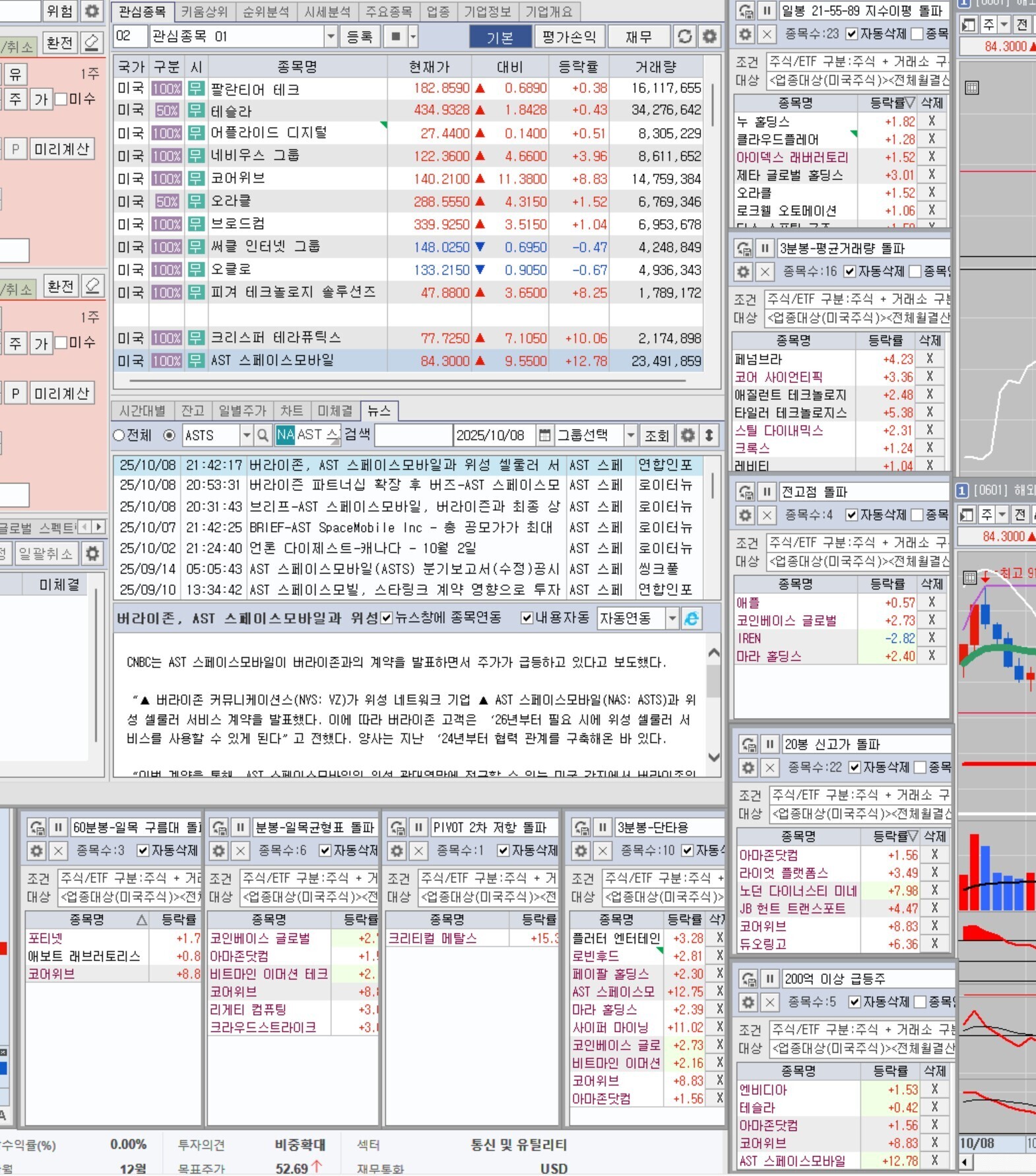Expand the 관심종목 01 group dropdown
This screenshot has width=1036, height=1176.
(331, 36)
